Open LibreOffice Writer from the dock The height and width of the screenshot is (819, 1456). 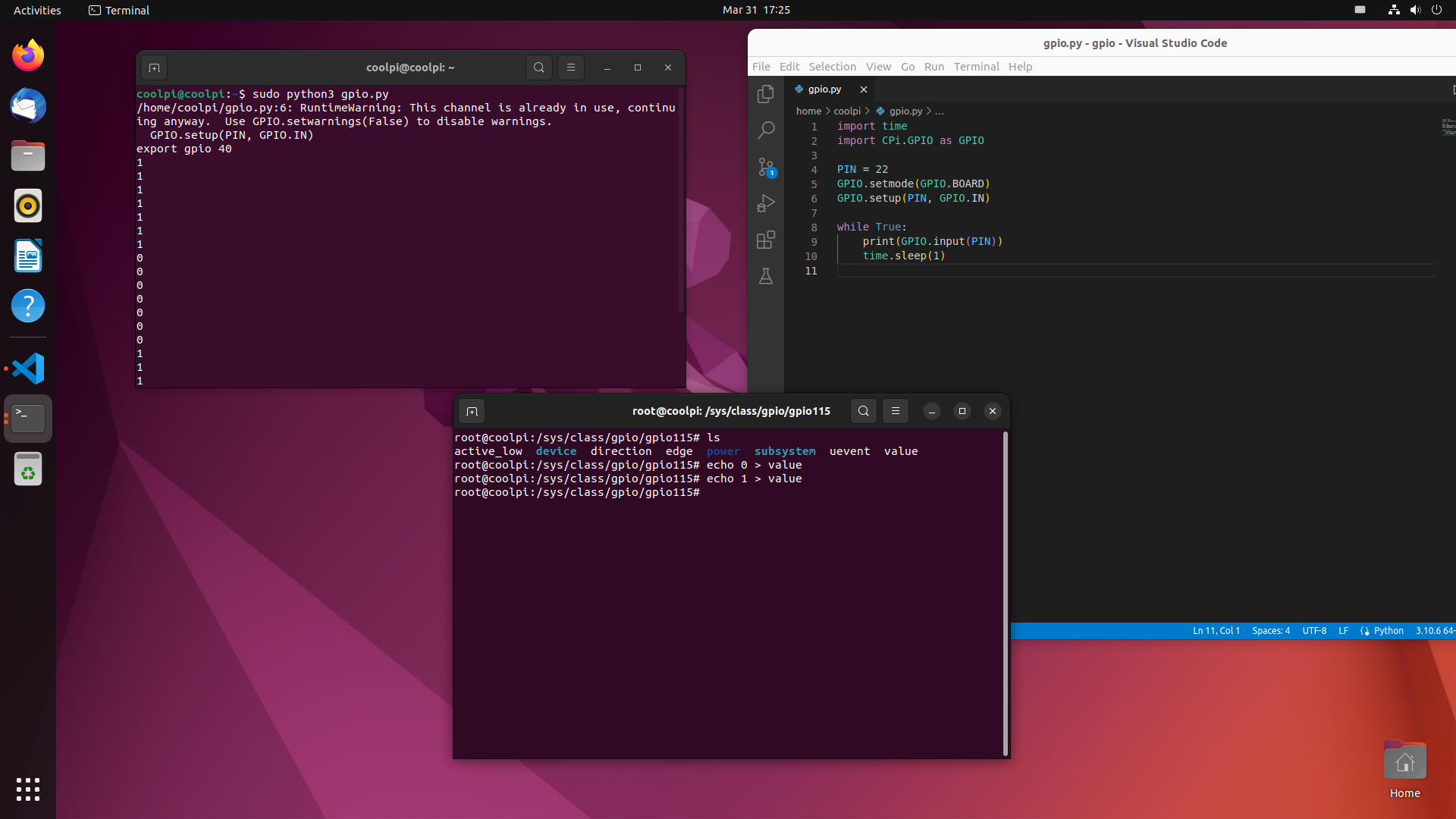tap(28, 256)
